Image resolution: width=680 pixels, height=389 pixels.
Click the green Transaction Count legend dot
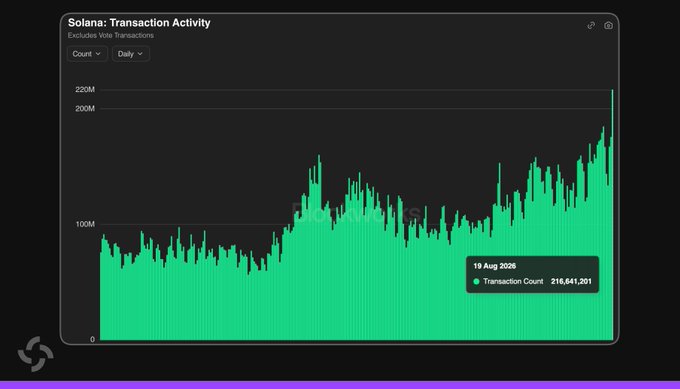[476, 281]
